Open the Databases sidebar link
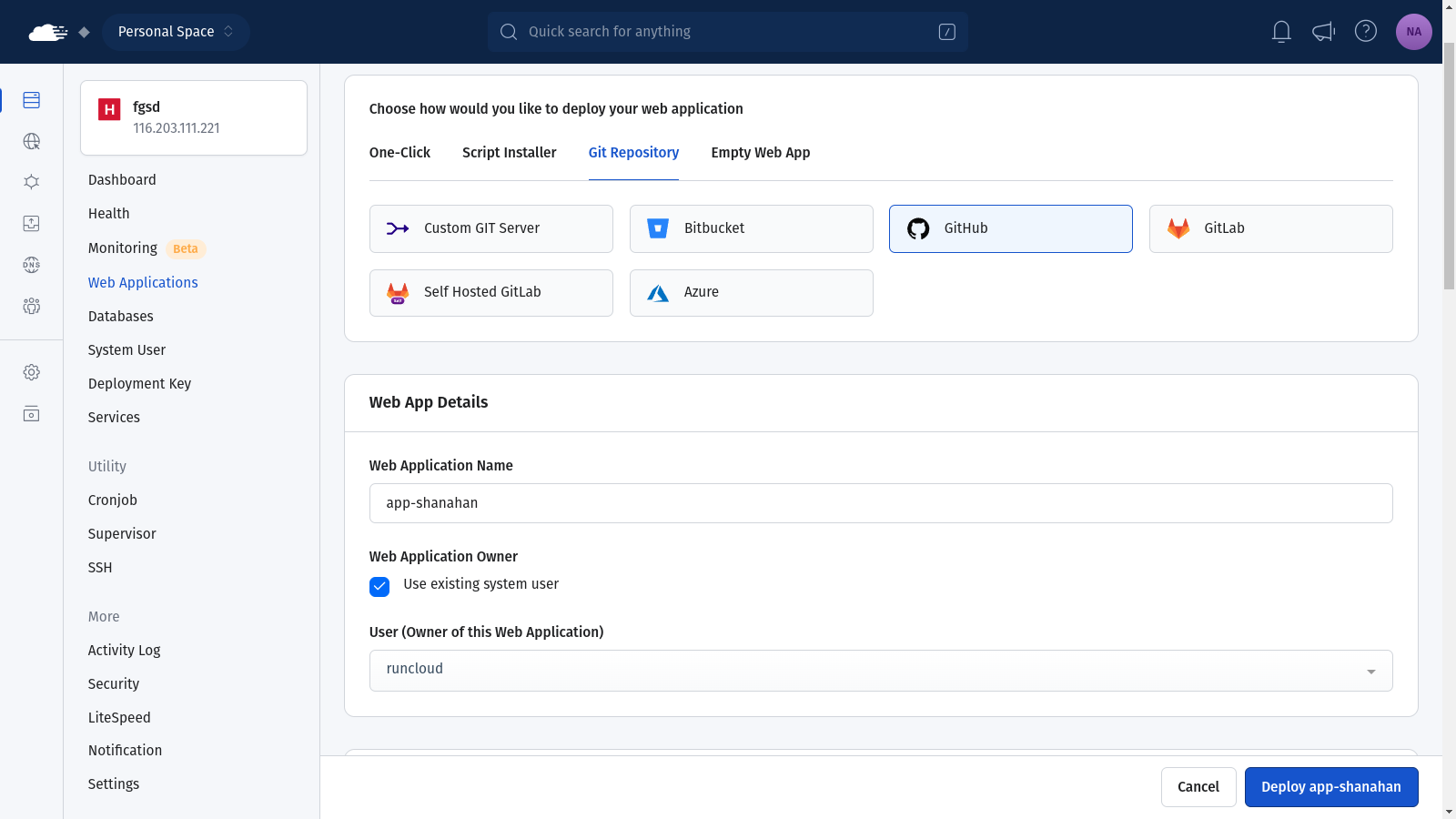The width and height of the screenshot is (1456, 819). [x=121, y=317]
